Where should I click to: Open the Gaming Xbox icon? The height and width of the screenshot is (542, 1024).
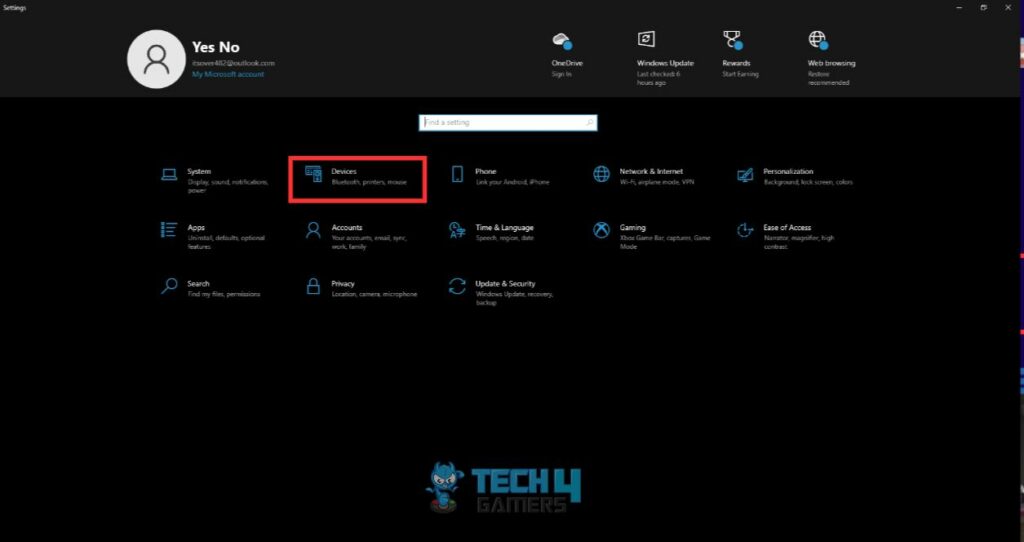click(x=601, y=230)
